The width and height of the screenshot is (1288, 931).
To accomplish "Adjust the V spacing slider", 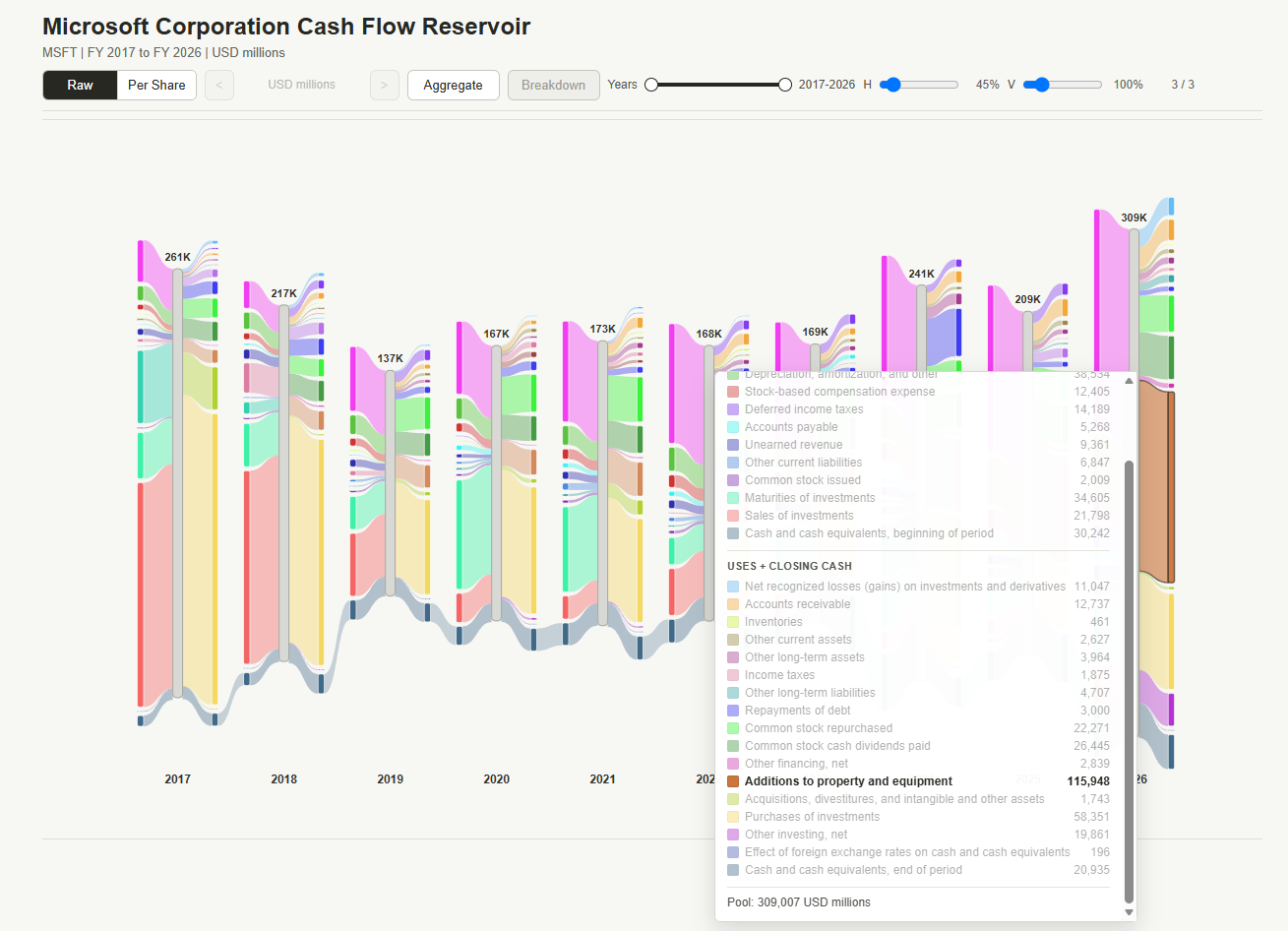I will pyautogui.click(x=1063, y=85).
